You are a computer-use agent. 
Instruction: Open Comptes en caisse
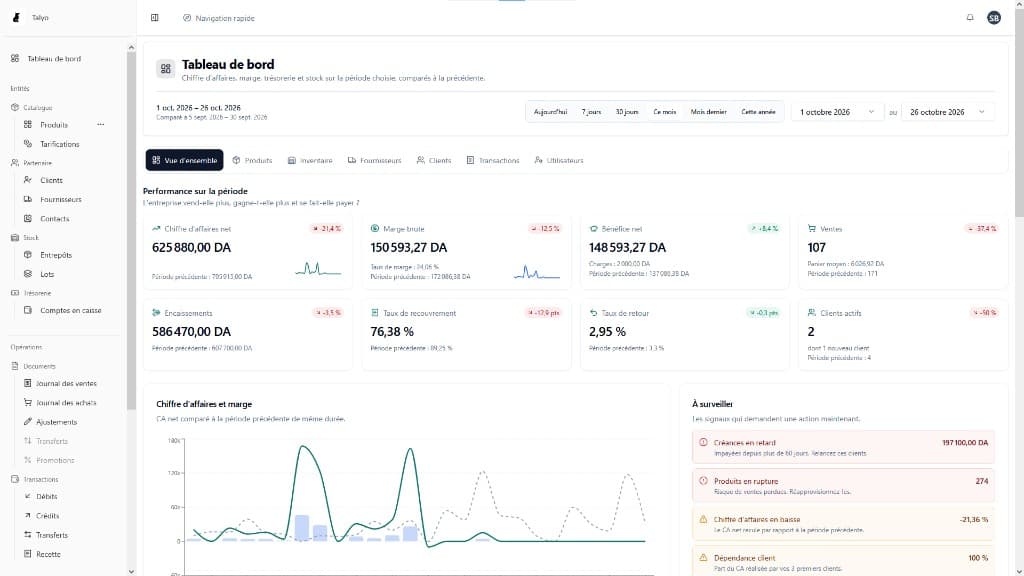coord(71,311)
